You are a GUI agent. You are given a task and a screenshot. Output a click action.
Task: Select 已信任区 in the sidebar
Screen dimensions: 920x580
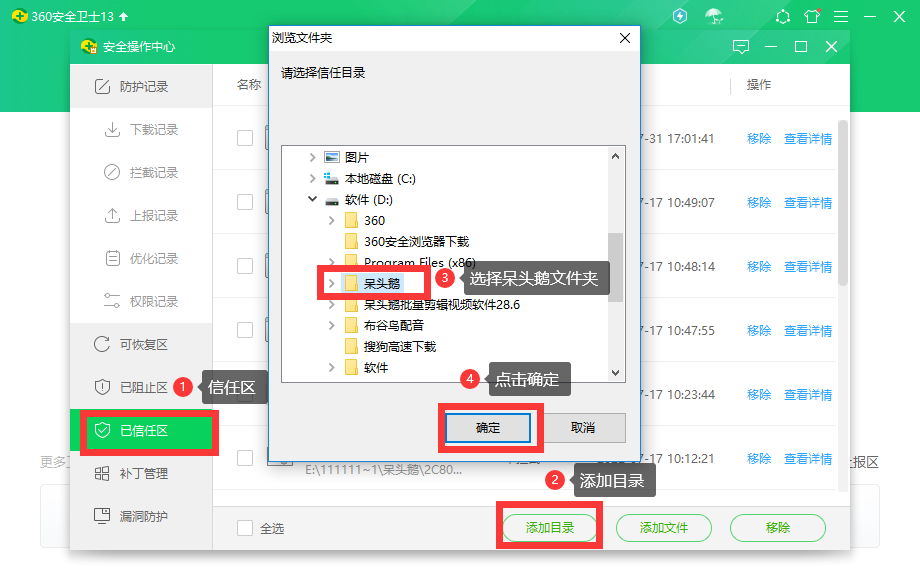coord(141,430)
